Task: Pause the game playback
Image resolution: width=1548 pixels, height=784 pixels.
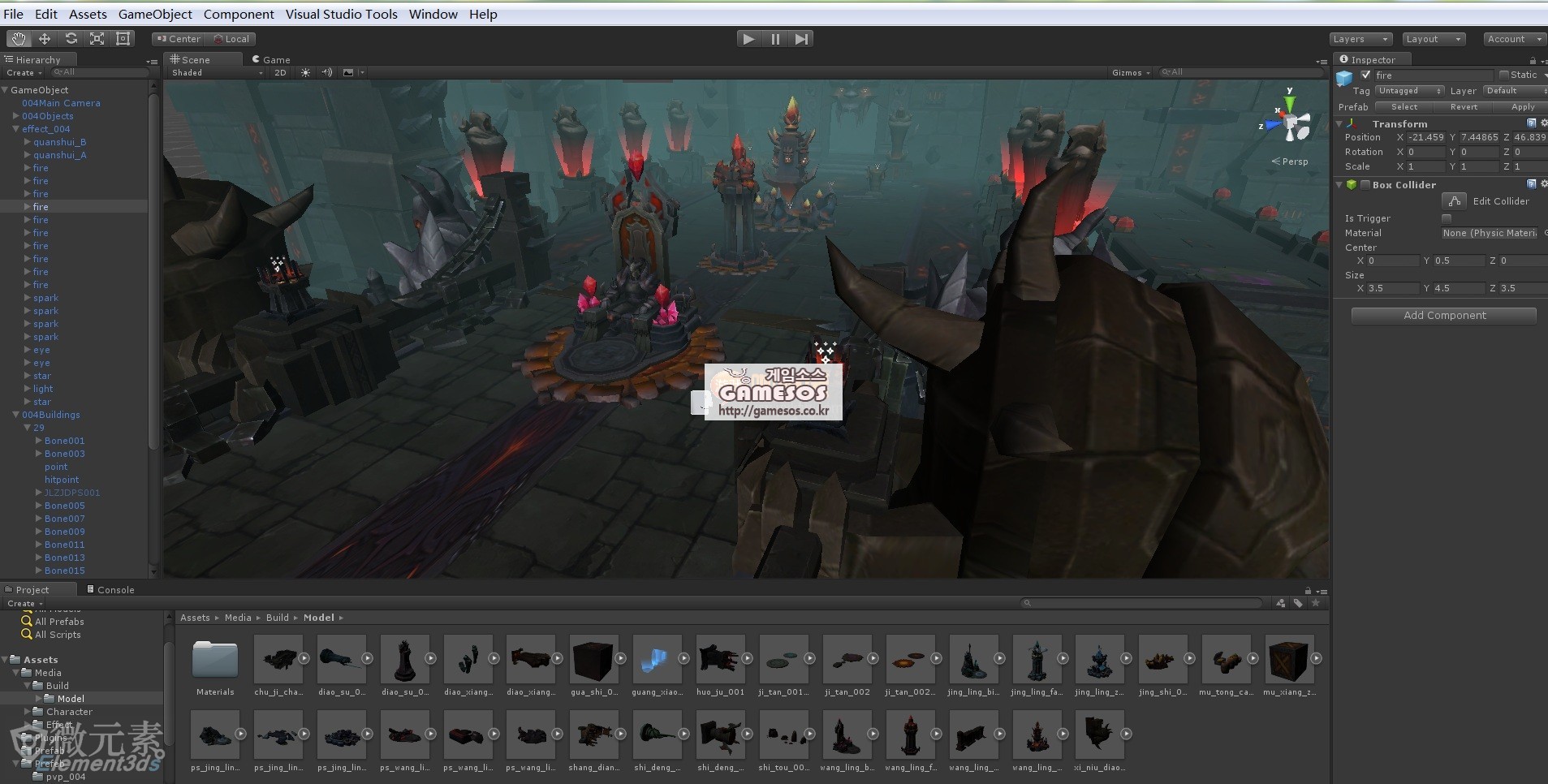Action: [775, 38]
